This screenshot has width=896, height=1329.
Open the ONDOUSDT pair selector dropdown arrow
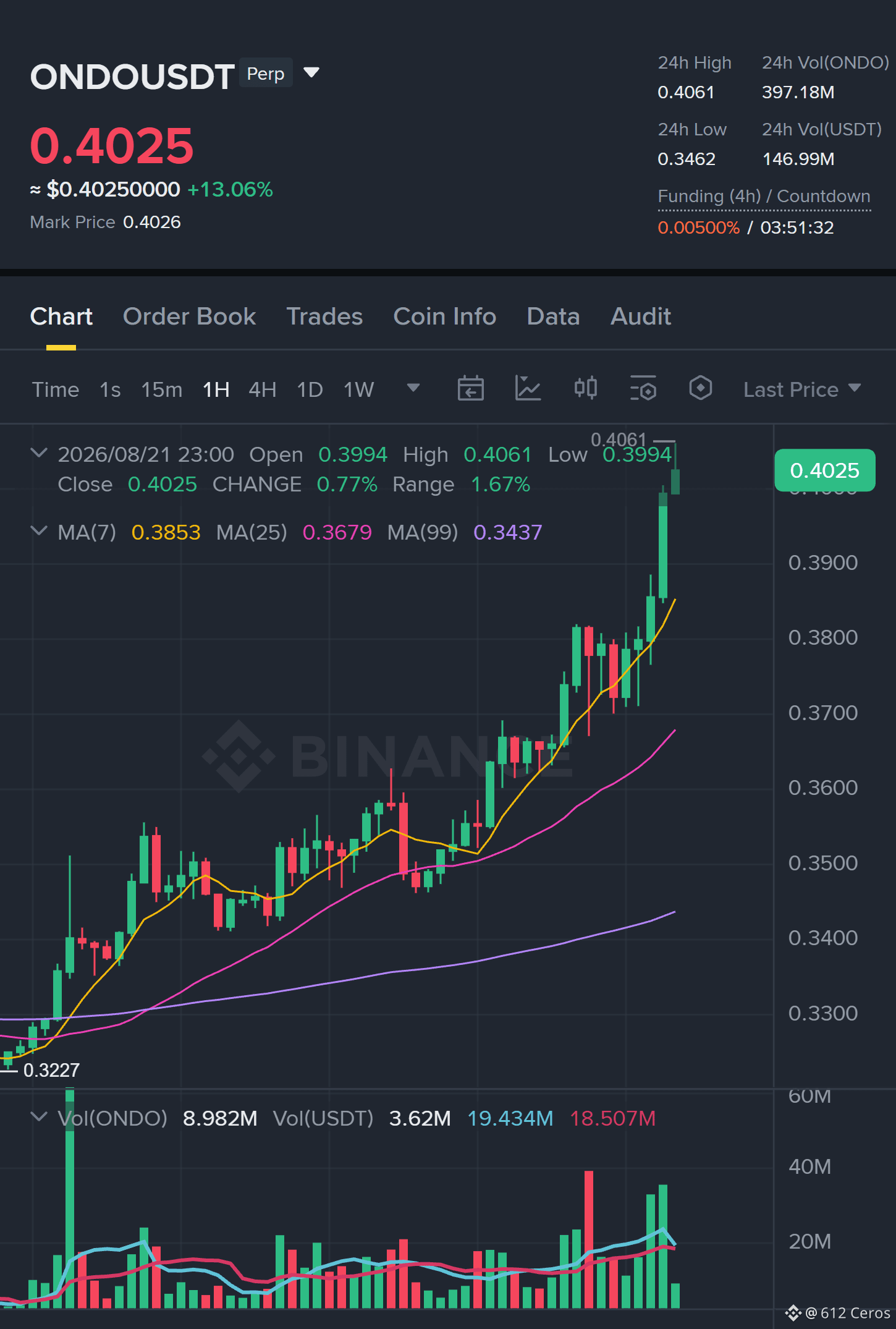pyautogui.click(x=311, y=73)
